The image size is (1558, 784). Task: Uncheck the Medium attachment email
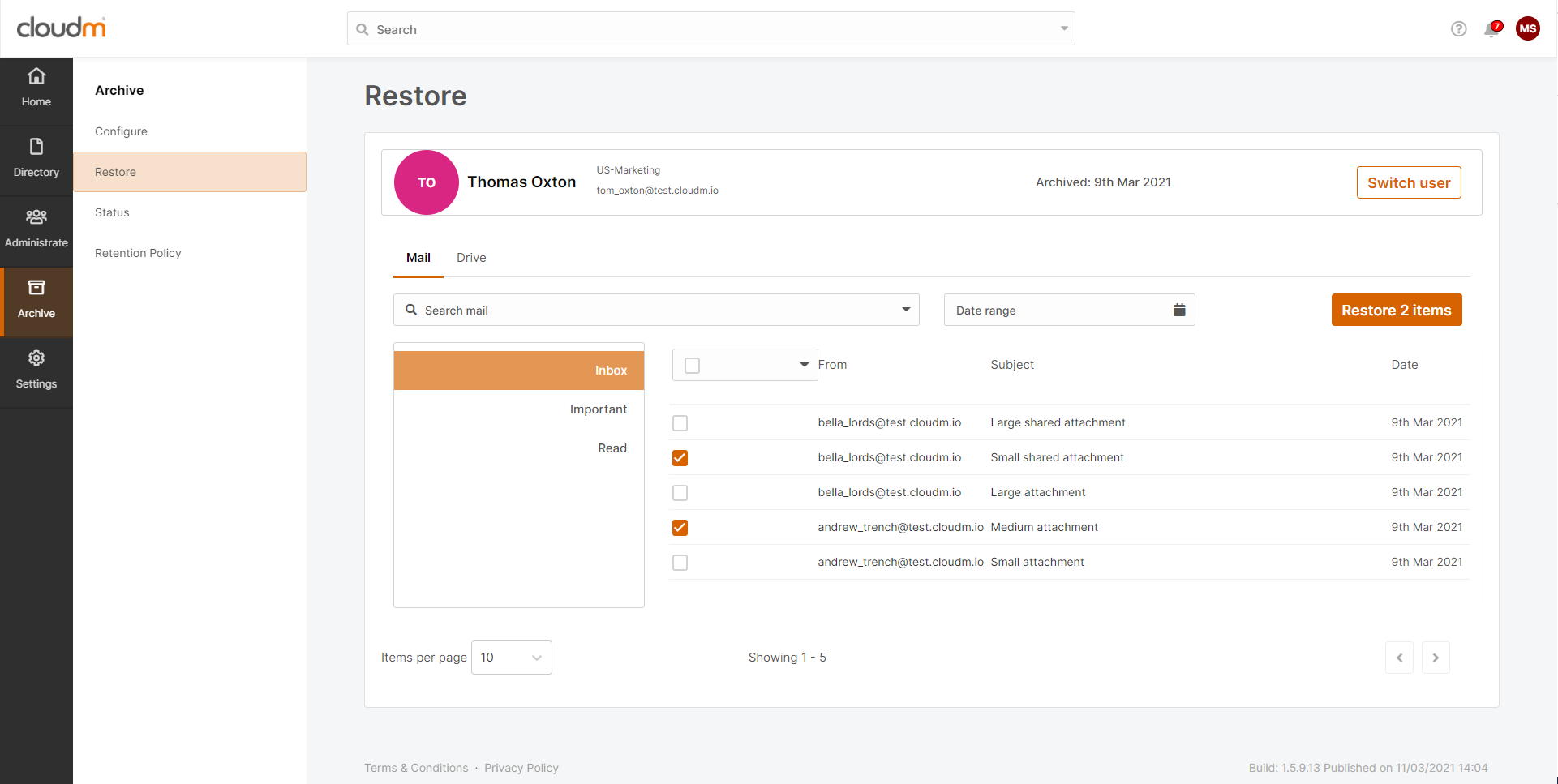pos(680,528)
